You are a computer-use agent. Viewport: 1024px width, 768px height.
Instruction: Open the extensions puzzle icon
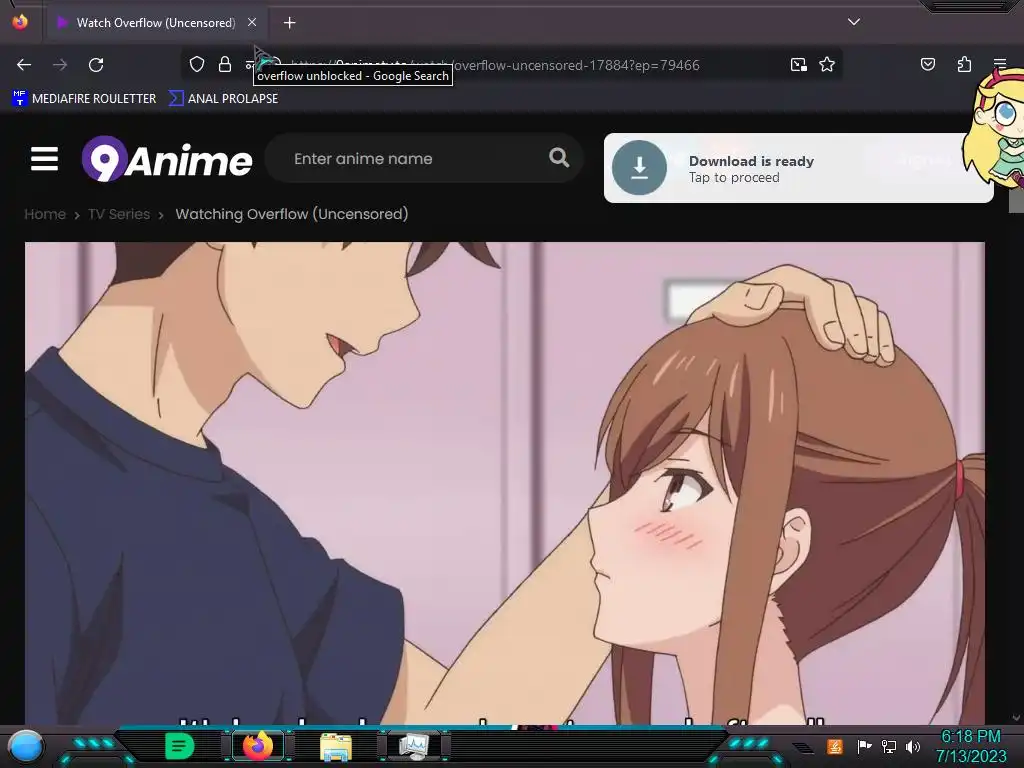pyautogui.click(x=964, y=64)
